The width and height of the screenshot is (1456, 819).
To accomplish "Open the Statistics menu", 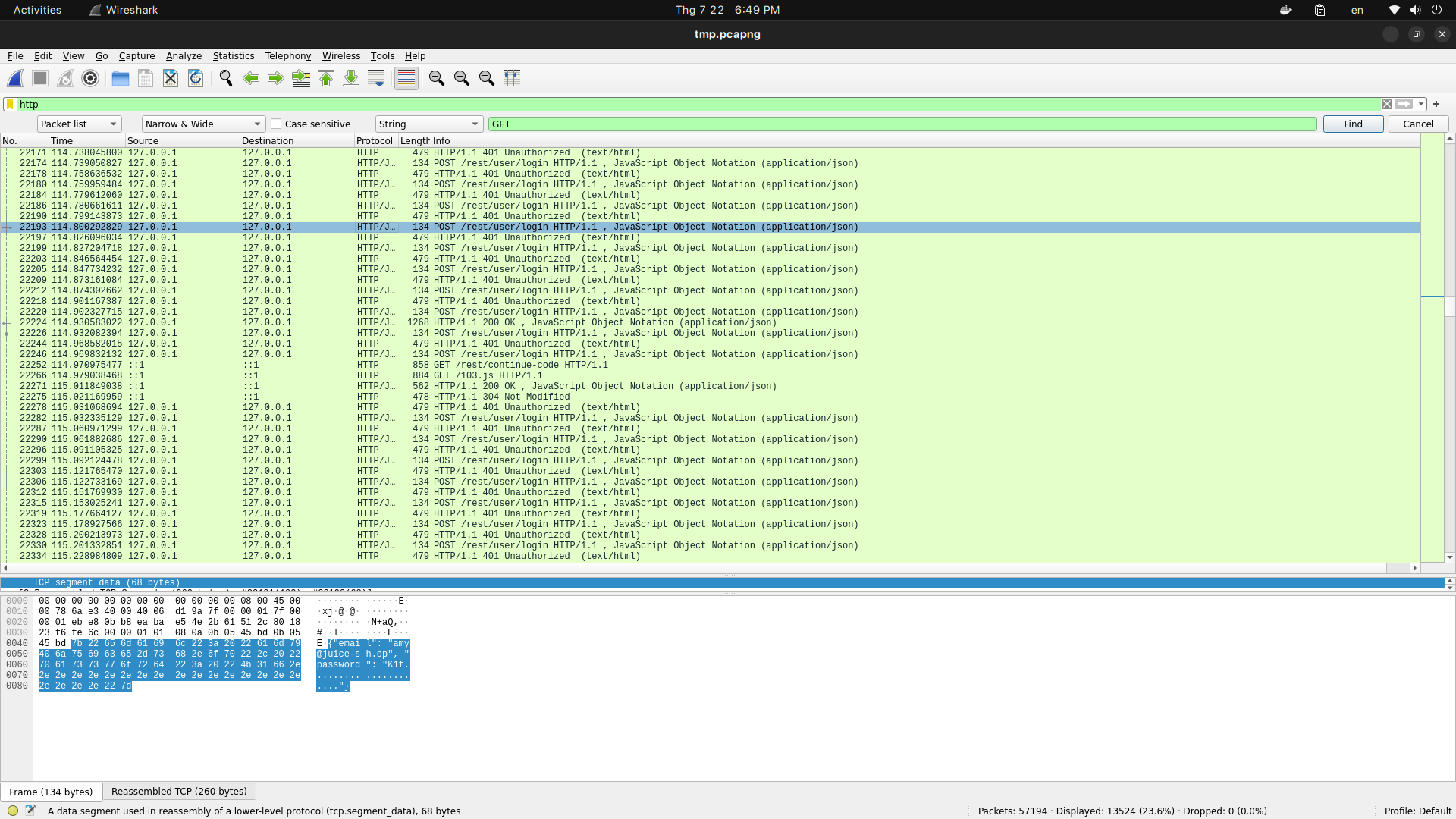I will pos(233,55).
